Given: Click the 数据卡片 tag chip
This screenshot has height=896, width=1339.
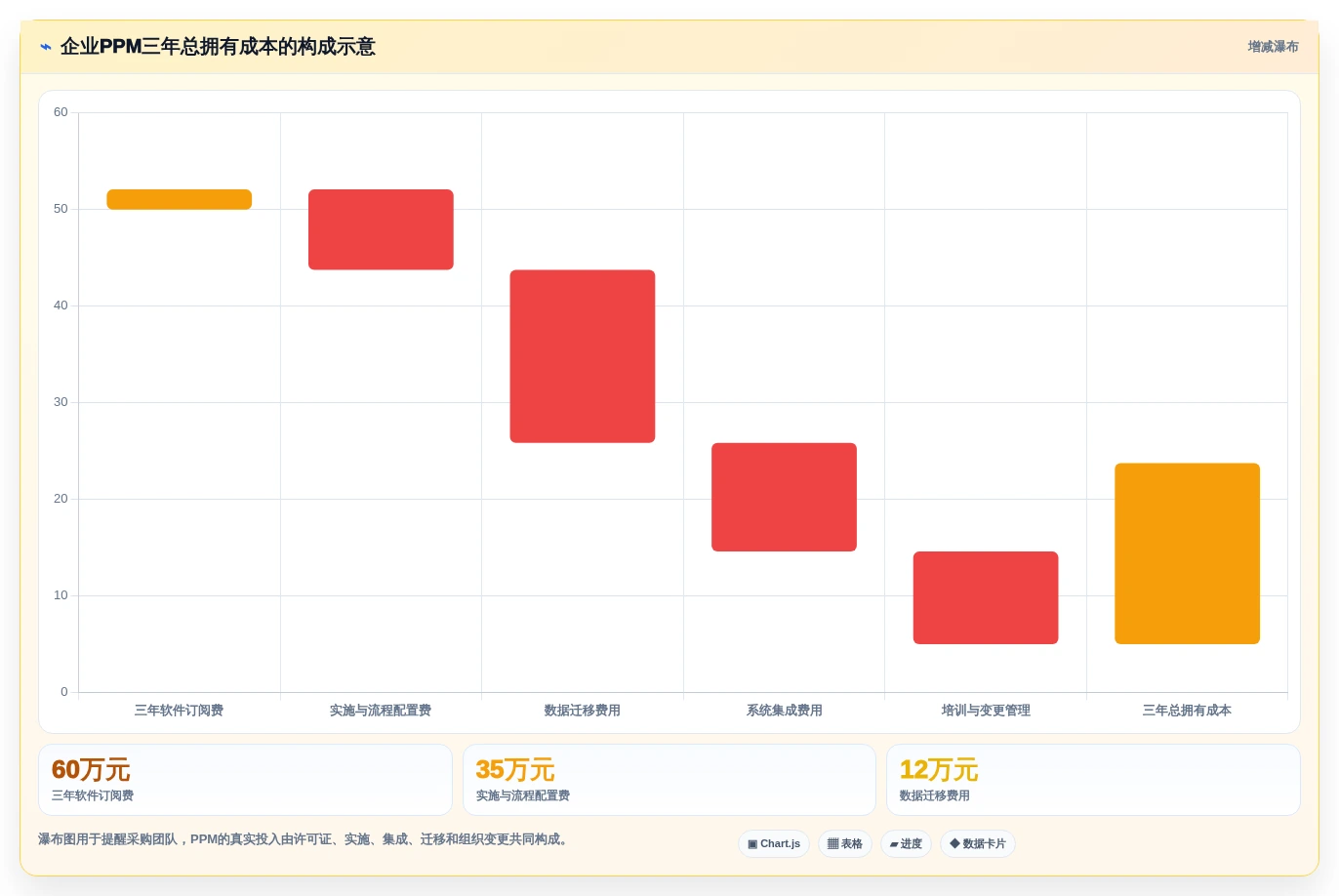Looking at the screenshot, I should [x=978, y=843].
